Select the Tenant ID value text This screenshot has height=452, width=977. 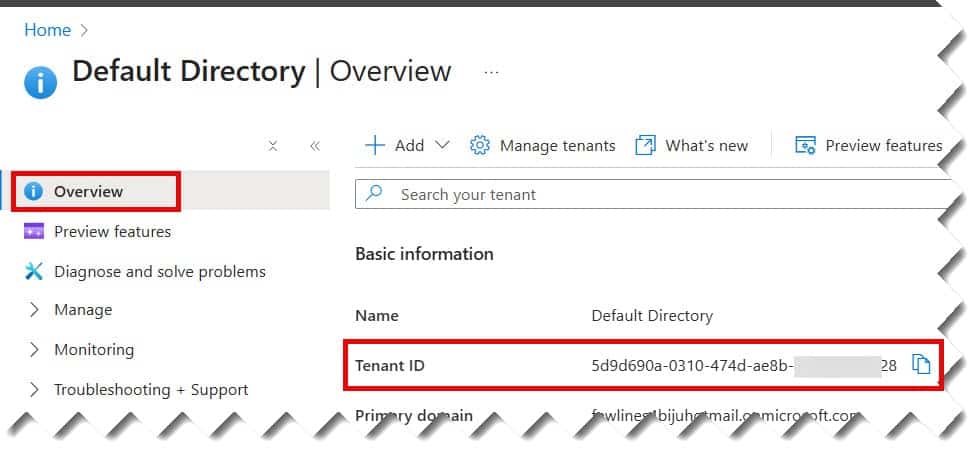pyautogui.click(x=744, y=366)
